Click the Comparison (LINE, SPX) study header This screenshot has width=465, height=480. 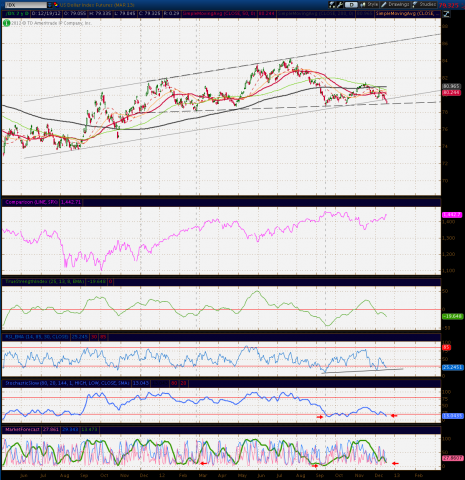coord(31,202)
